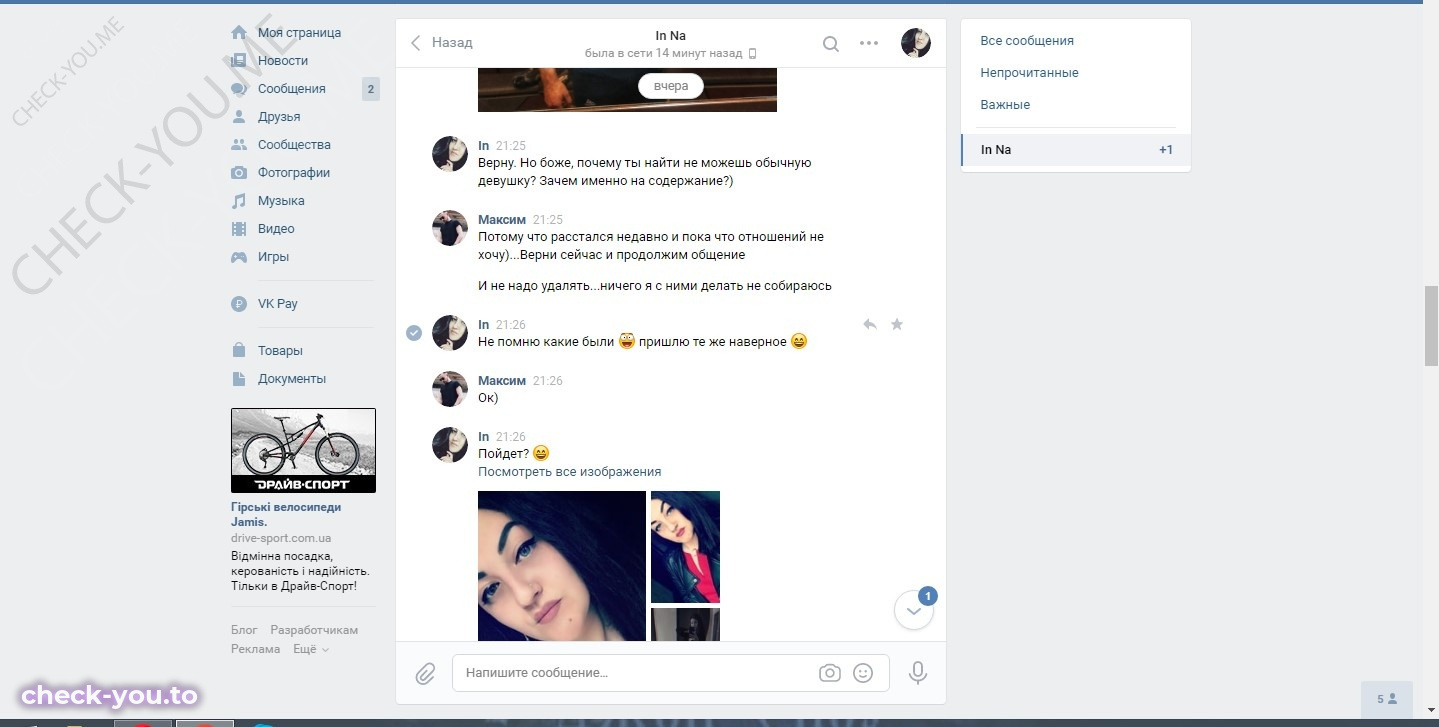Screen dimensions: 1439x727
Task: Click the Видео menu item text
Action: coord(276,229)
